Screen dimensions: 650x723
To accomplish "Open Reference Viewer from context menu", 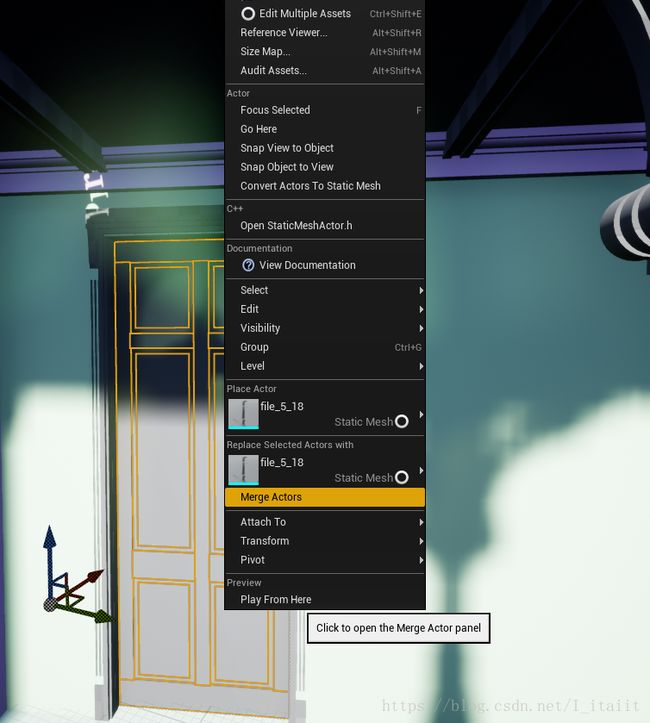I will click(325, 33).
